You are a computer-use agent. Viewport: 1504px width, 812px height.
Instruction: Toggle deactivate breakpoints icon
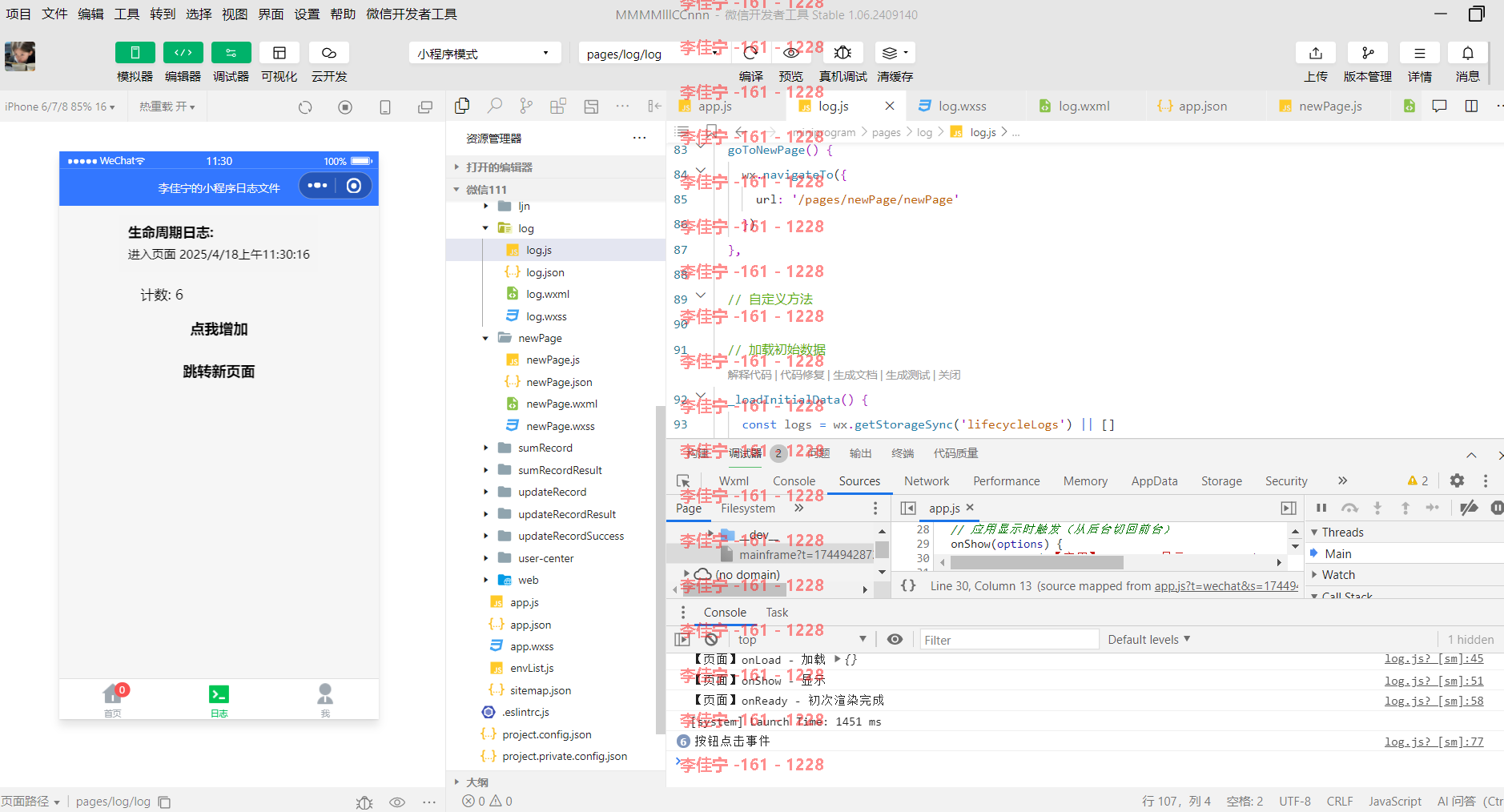[1469, 508]
